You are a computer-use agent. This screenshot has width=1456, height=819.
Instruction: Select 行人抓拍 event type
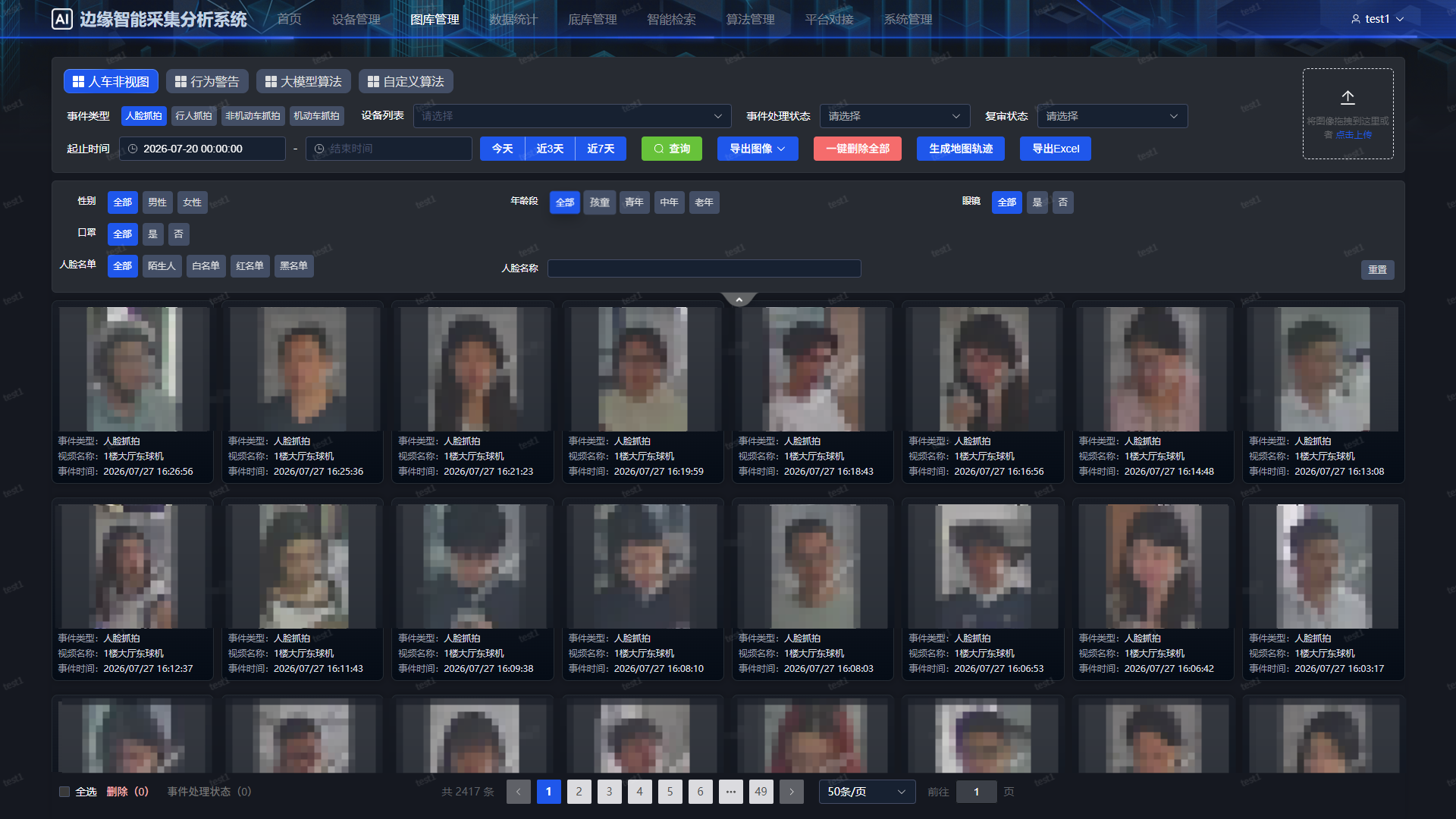(x=194, y=116)
